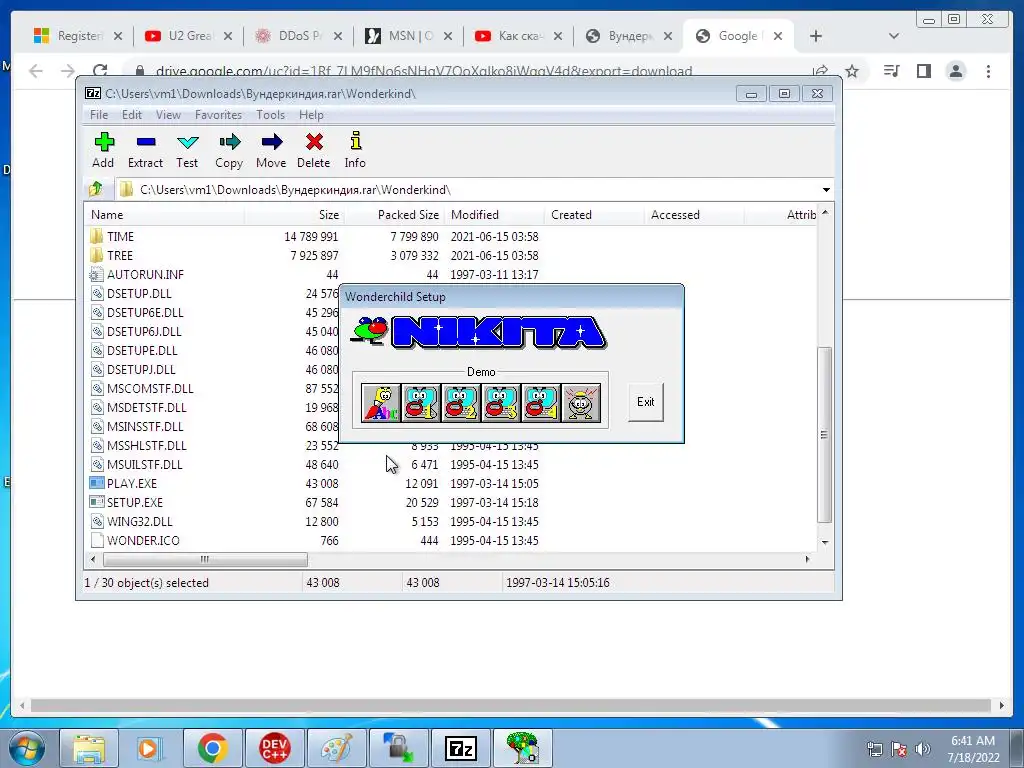Viewport: 1024px width, 768px height.
Task: Select the DSETUPE.DLL file
Action: point(142,350)
